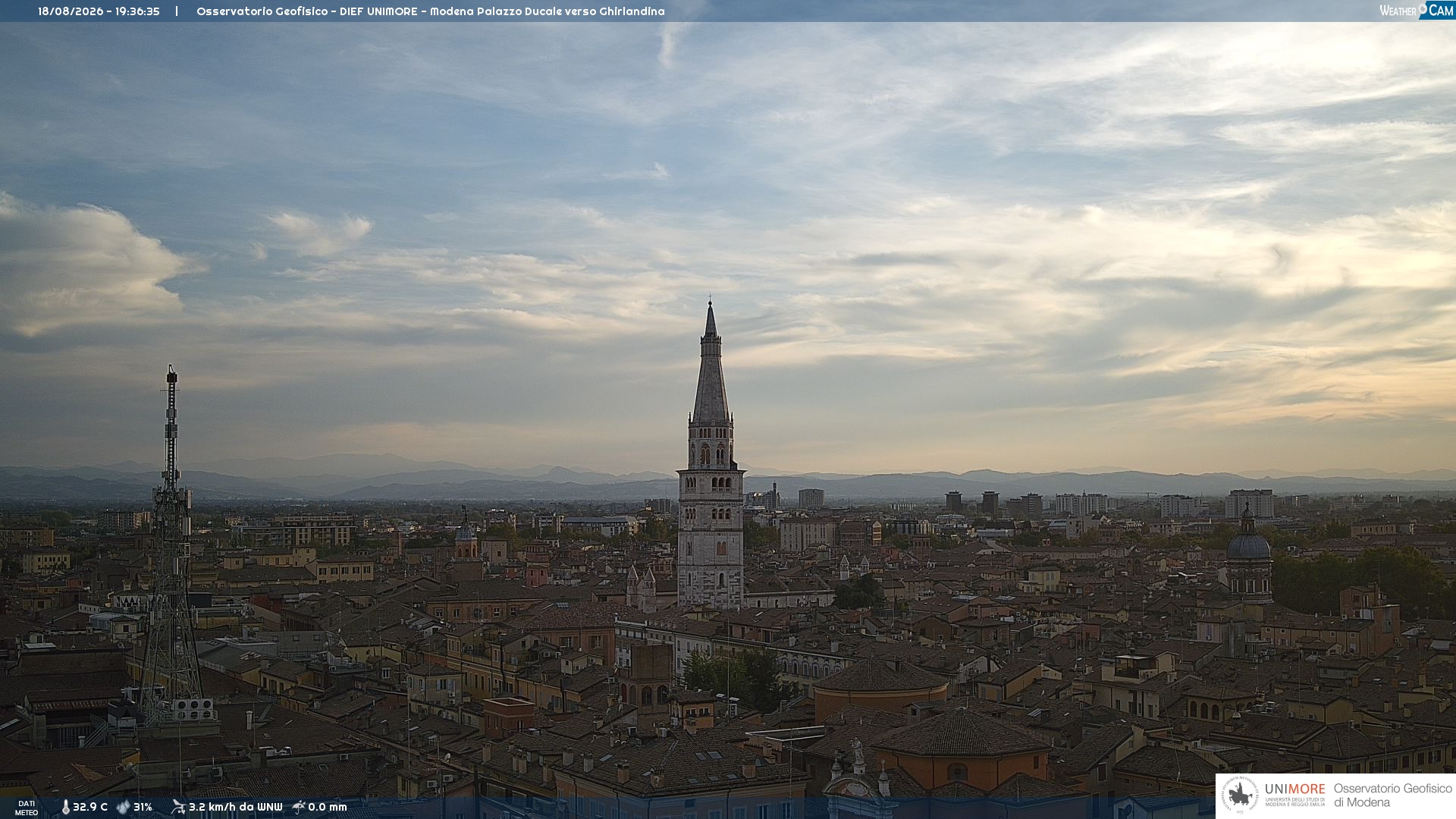This screenshot has height=819, width=1456.
Task: Click the humidity water drops icon
Action: point(123,807)
